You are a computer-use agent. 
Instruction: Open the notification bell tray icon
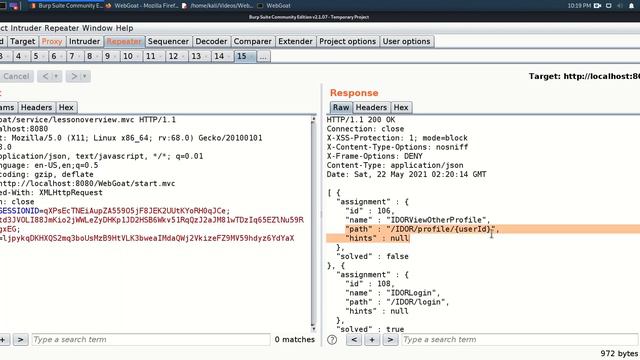(631, 6)
